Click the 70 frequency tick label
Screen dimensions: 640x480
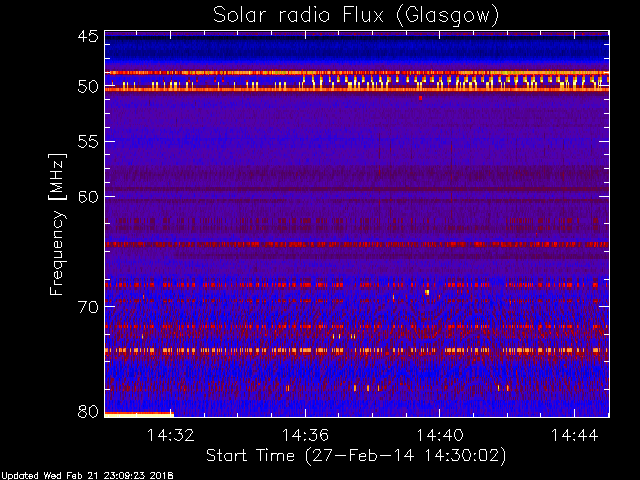tap(88, 307)
